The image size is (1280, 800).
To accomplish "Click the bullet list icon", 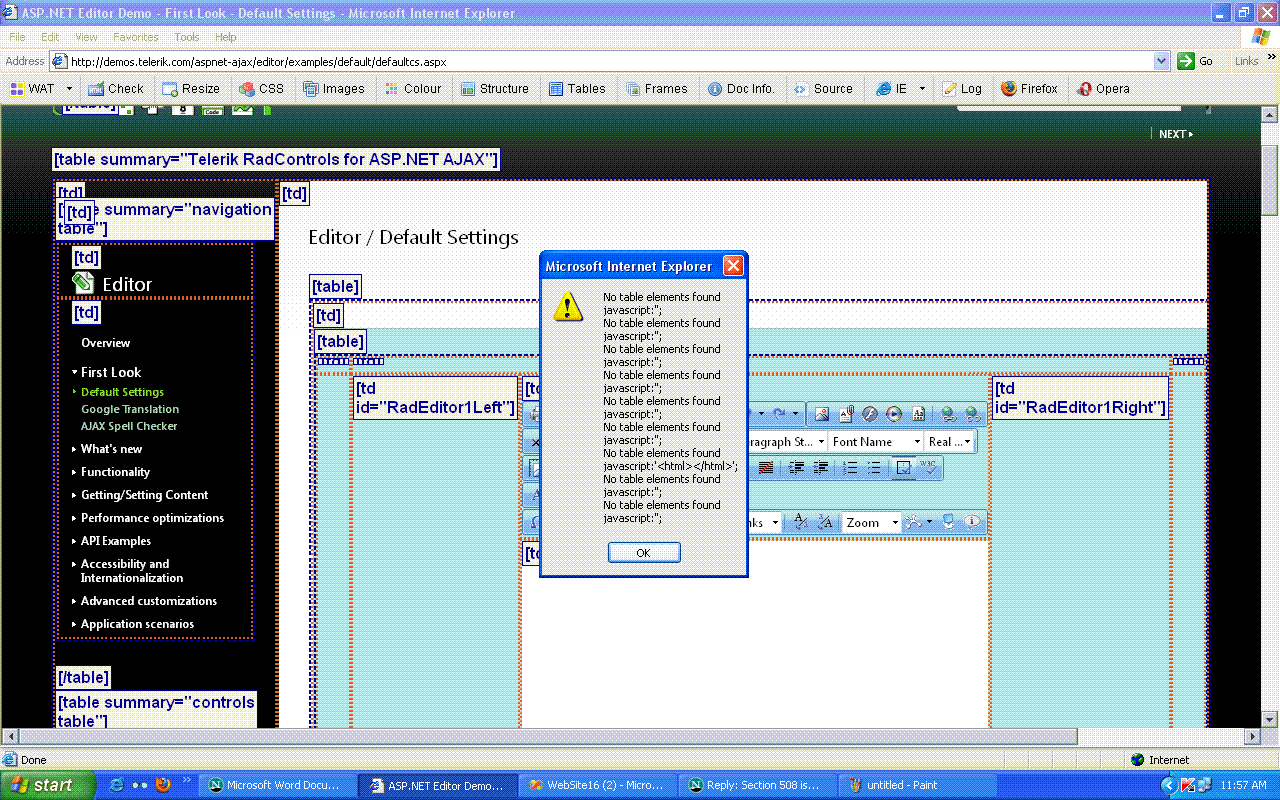I will (874, 468).
